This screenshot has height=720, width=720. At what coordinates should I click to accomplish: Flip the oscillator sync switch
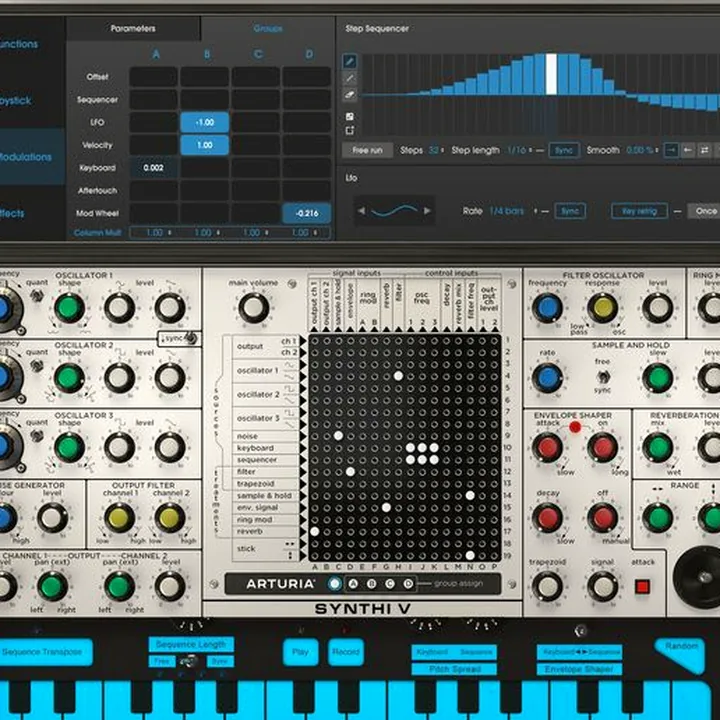click(x=191, y=338)
